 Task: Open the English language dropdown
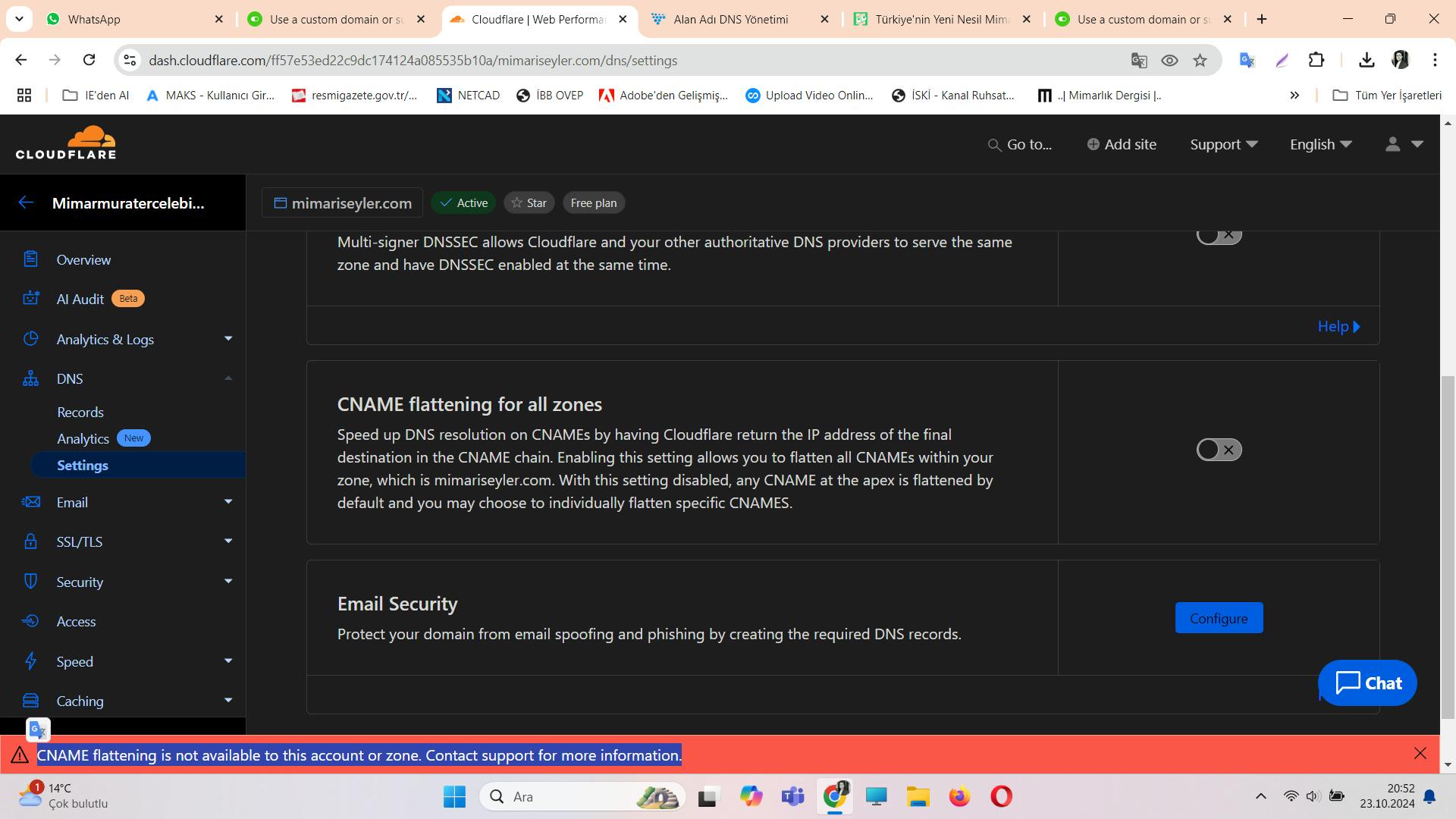[1320, 144]
